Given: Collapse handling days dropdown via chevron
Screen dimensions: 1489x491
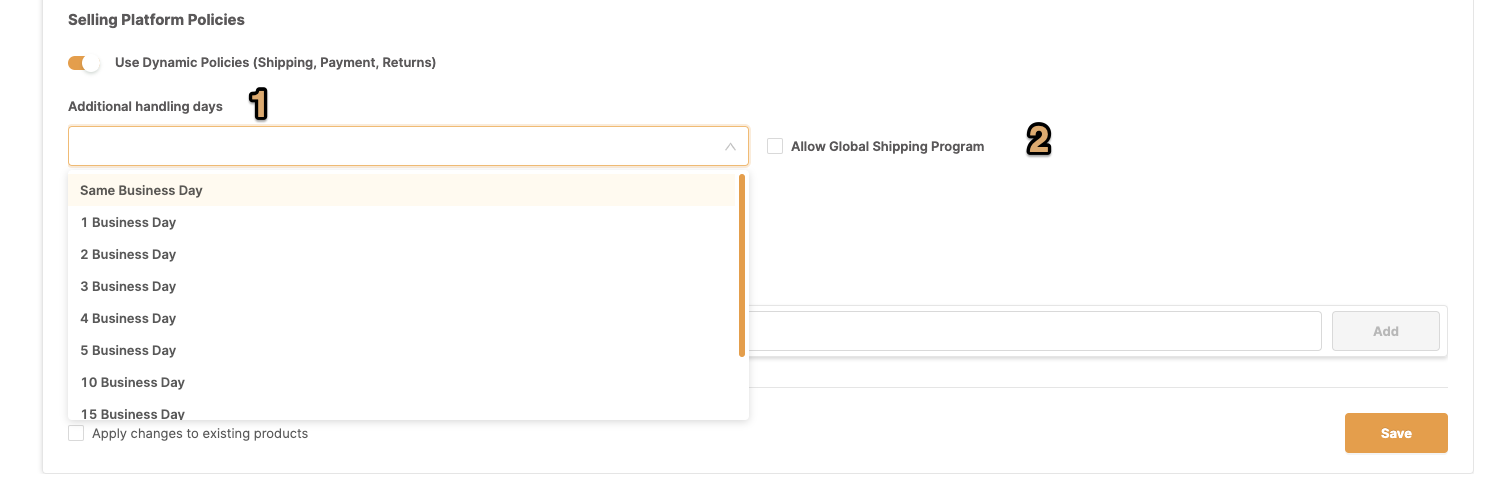Looking at the screenshot, I should click(730, 147).
